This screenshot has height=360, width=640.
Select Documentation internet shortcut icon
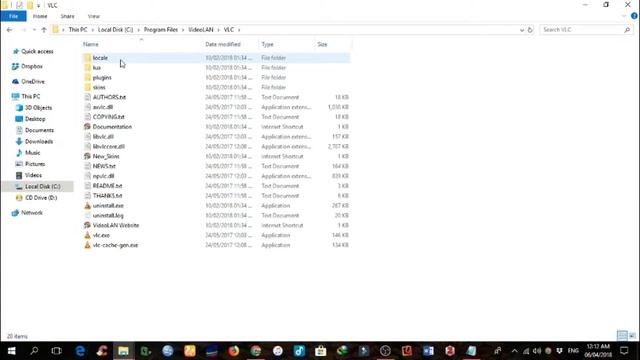(87, 127)
